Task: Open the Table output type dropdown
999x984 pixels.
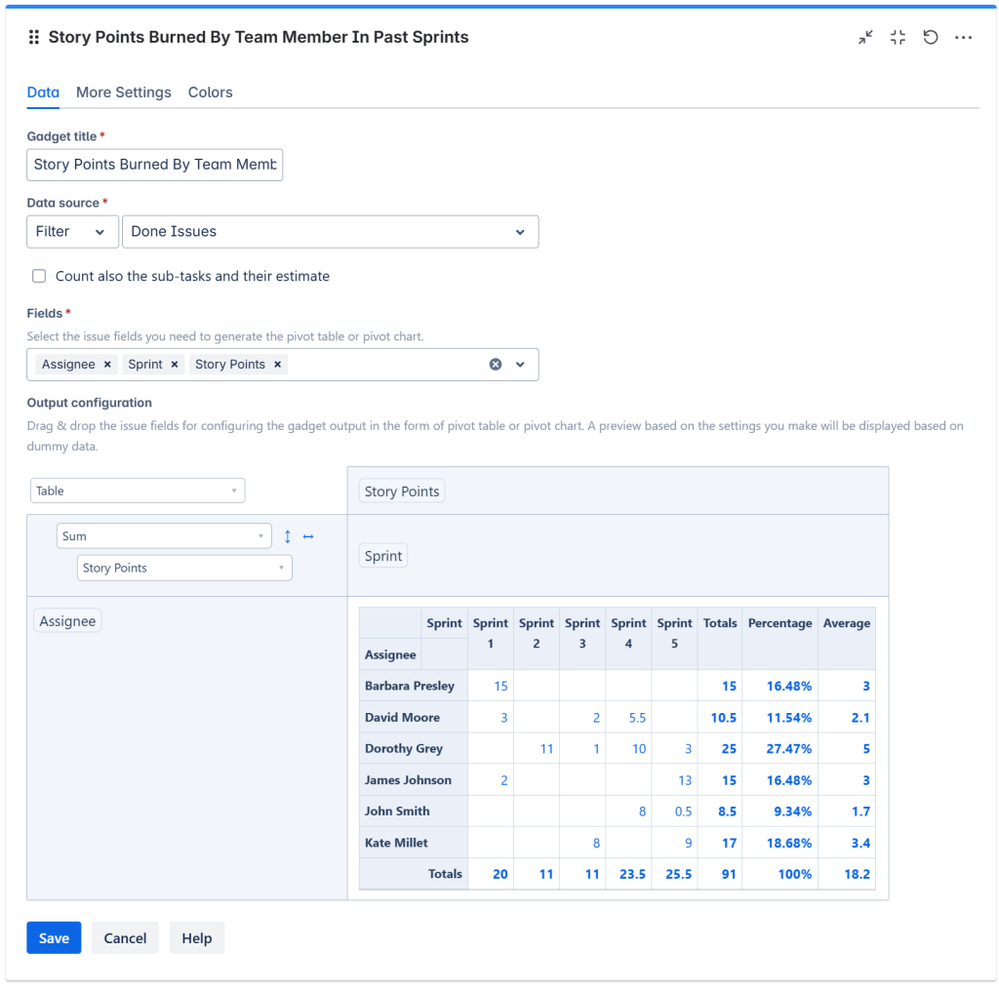Action: tap(138, 491)
